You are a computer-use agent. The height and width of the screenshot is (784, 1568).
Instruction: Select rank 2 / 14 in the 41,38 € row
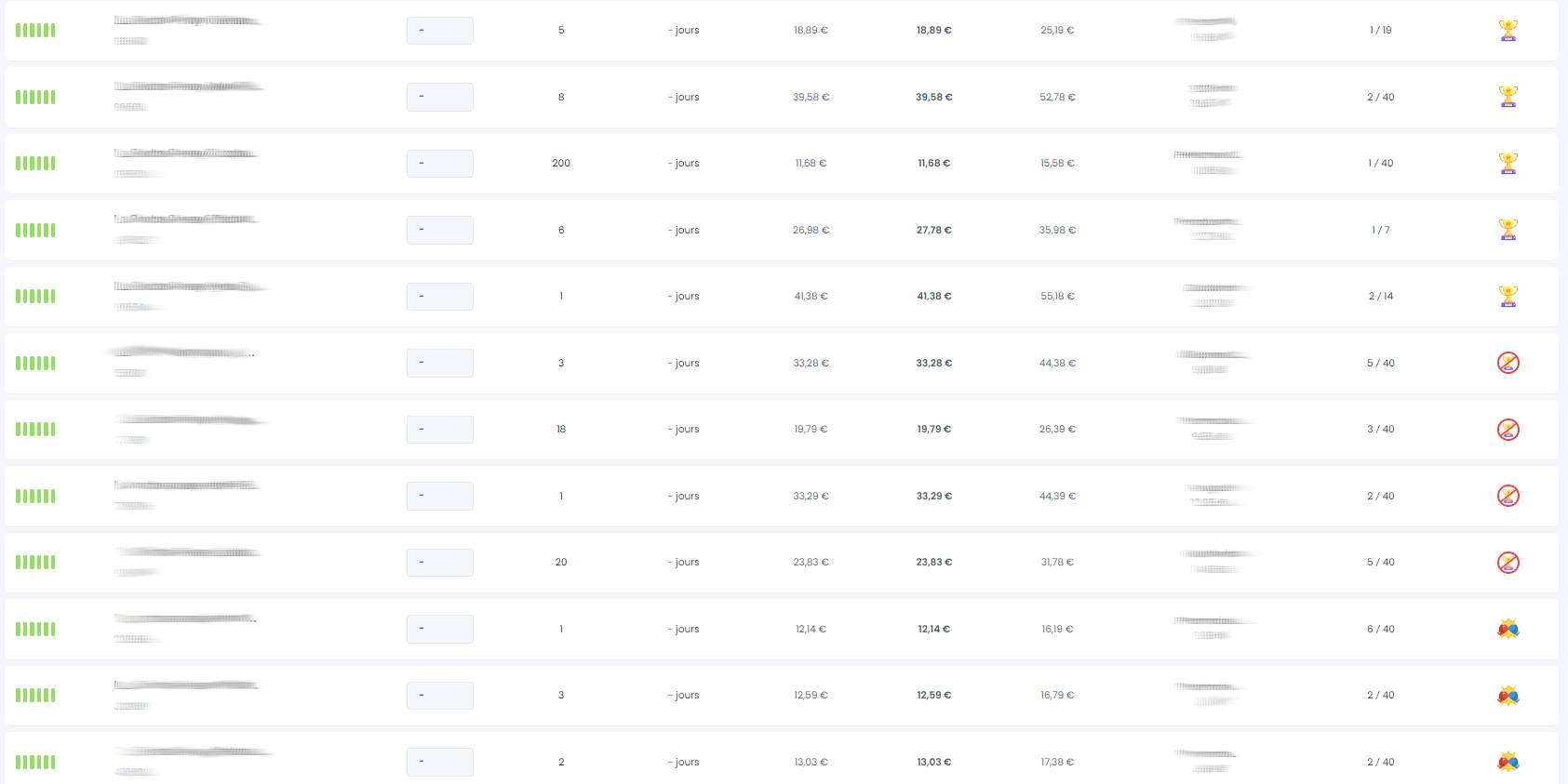(1381, 297)
